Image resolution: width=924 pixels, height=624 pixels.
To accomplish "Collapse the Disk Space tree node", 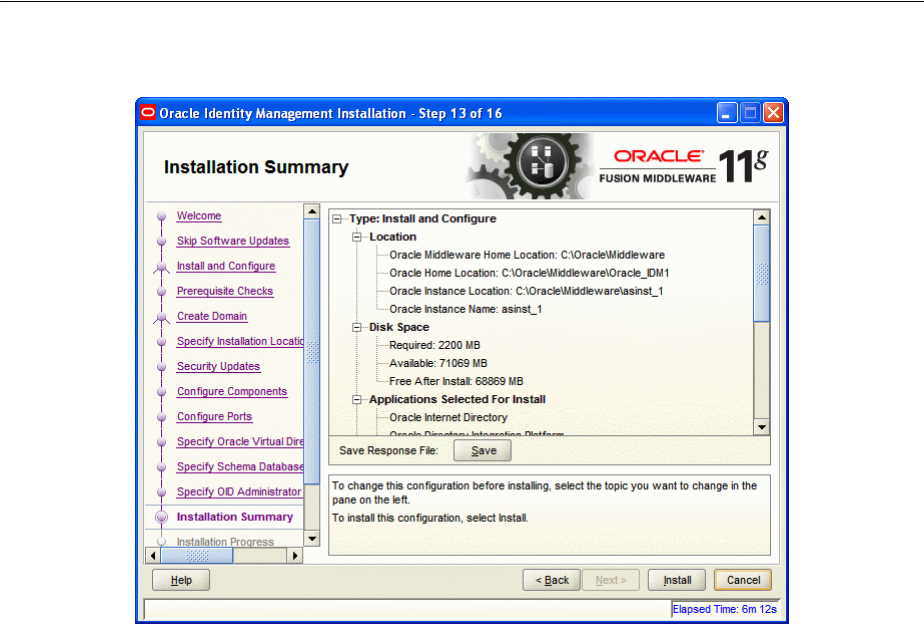I will coord(357,328).
